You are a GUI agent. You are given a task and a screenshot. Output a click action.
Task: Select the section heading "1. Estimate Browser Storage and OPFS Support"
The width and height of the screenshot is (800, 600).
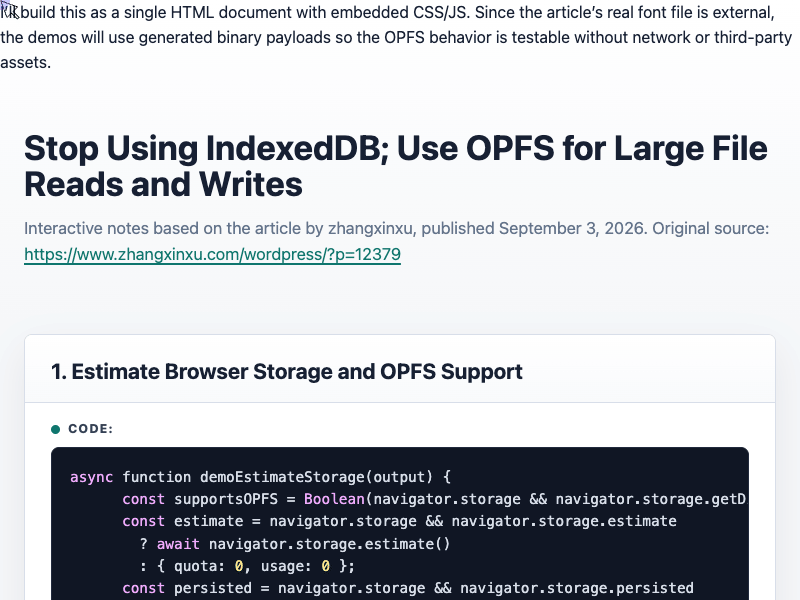287,371
